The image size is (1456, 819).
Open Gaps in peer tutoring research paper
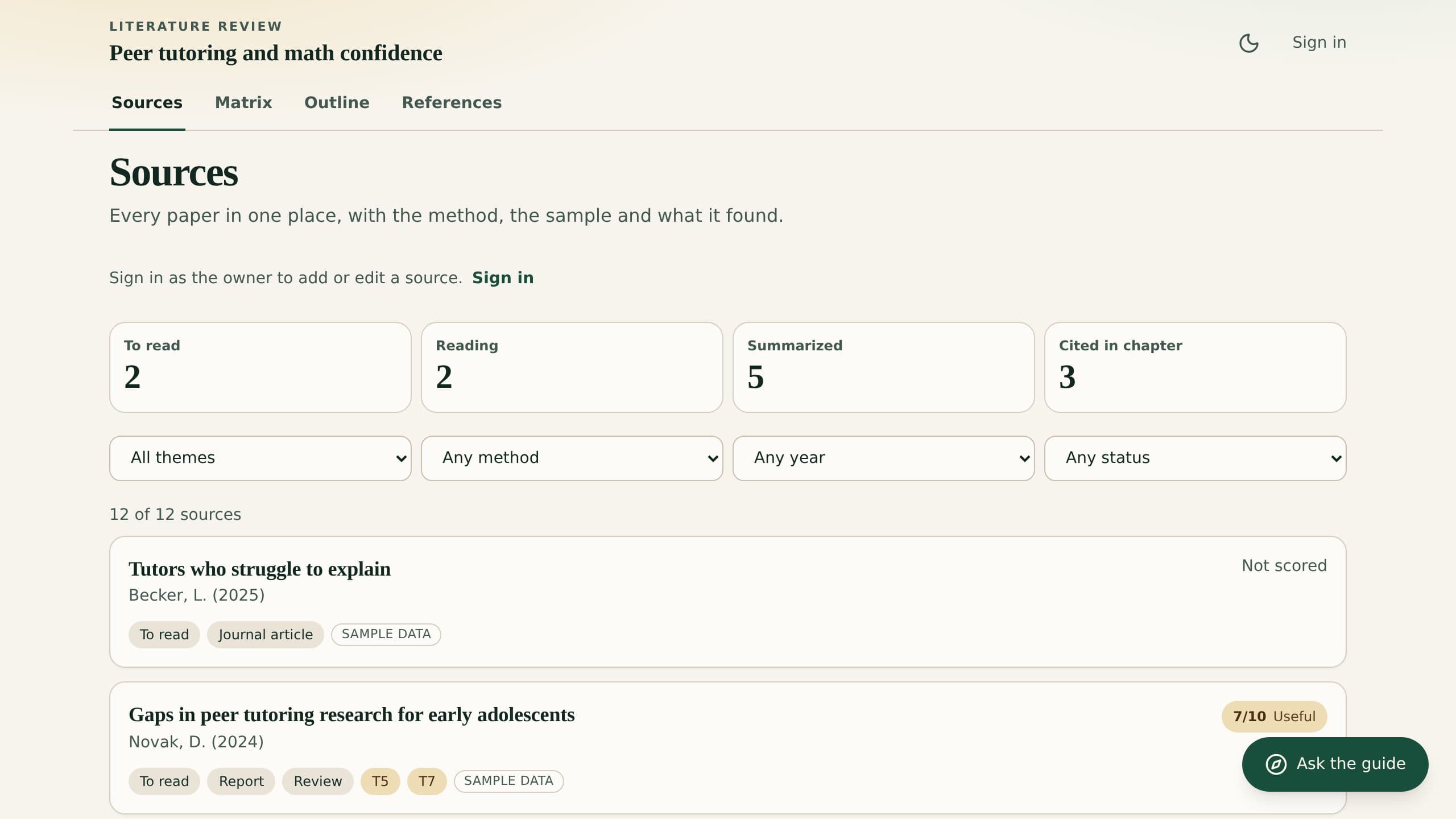[351, 714]
